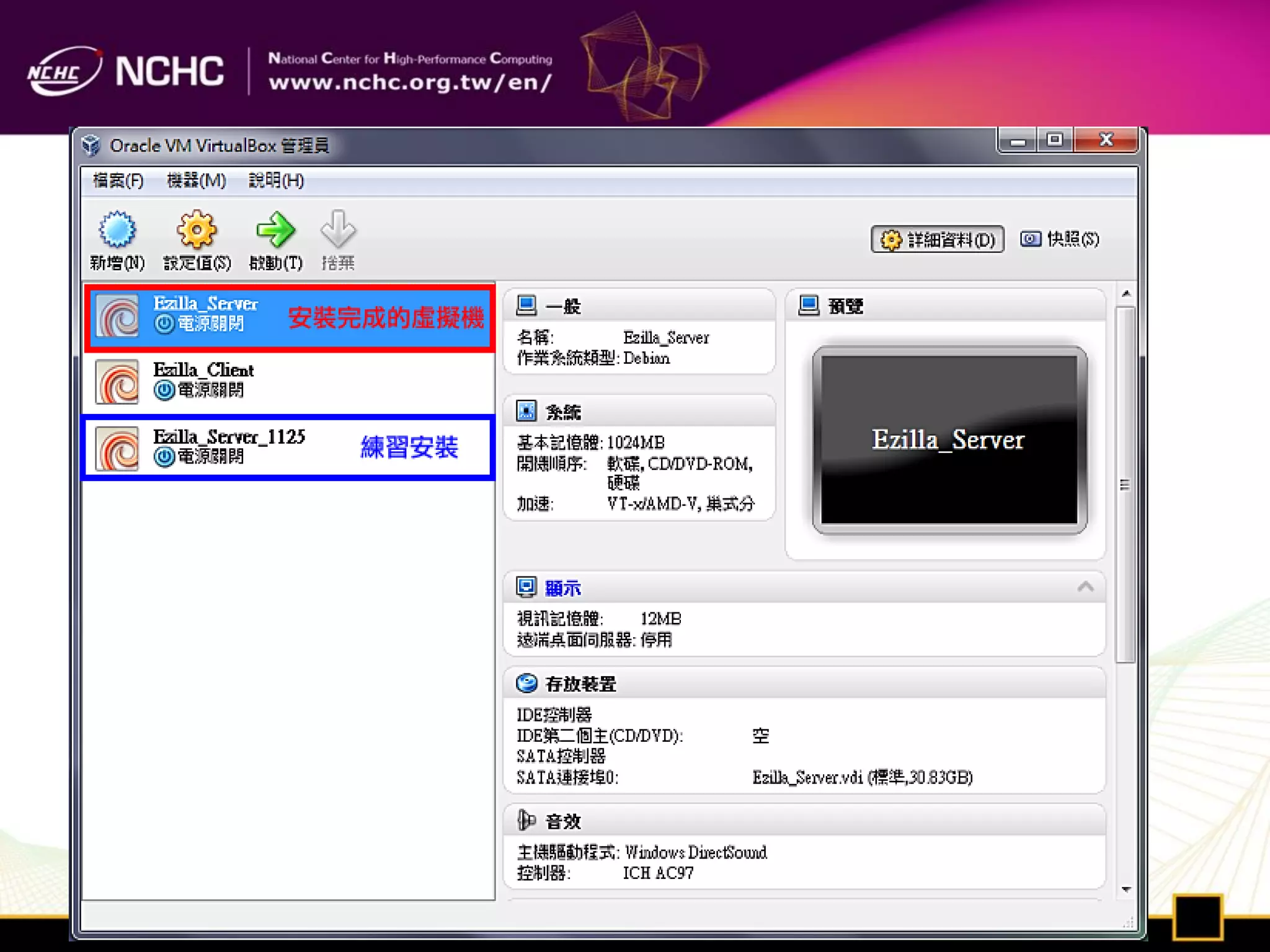Click the New (新增) virtual machine icon
This screenshot has width=1270, height=952.
(117, 230)
